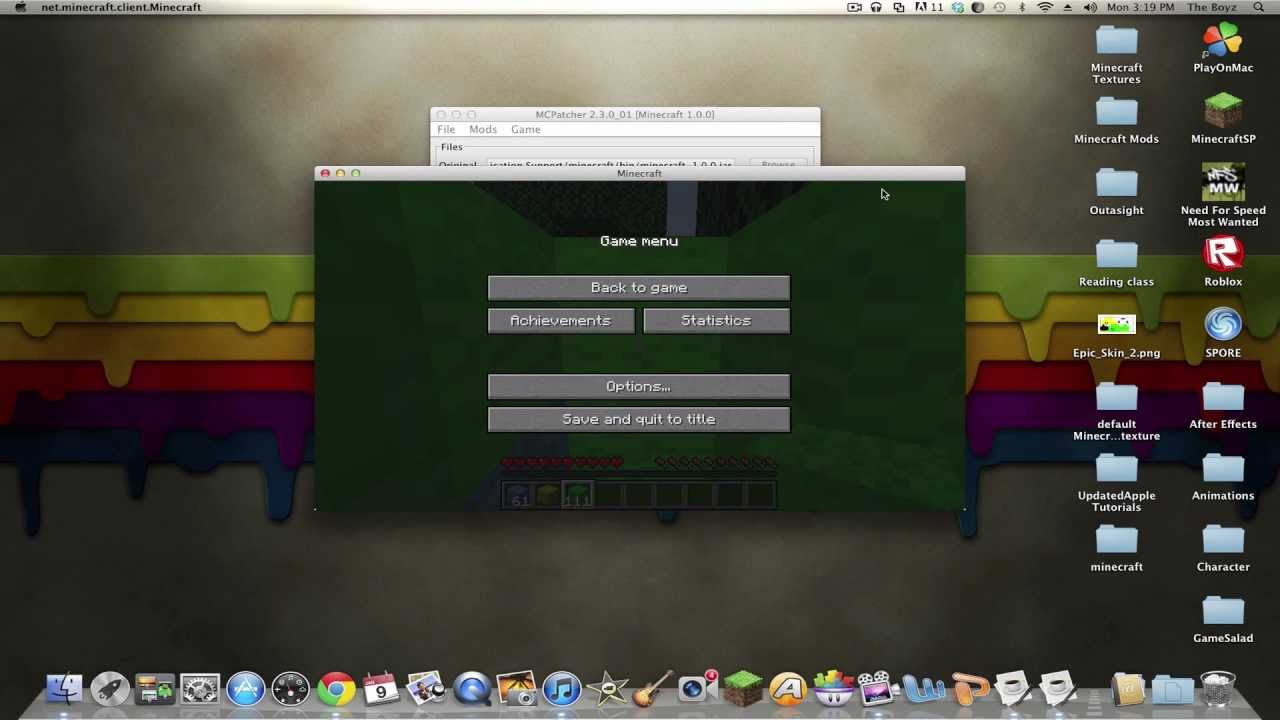Launch SPORE from the desktop
The image size is (1280, 720).
(1223, 333)
